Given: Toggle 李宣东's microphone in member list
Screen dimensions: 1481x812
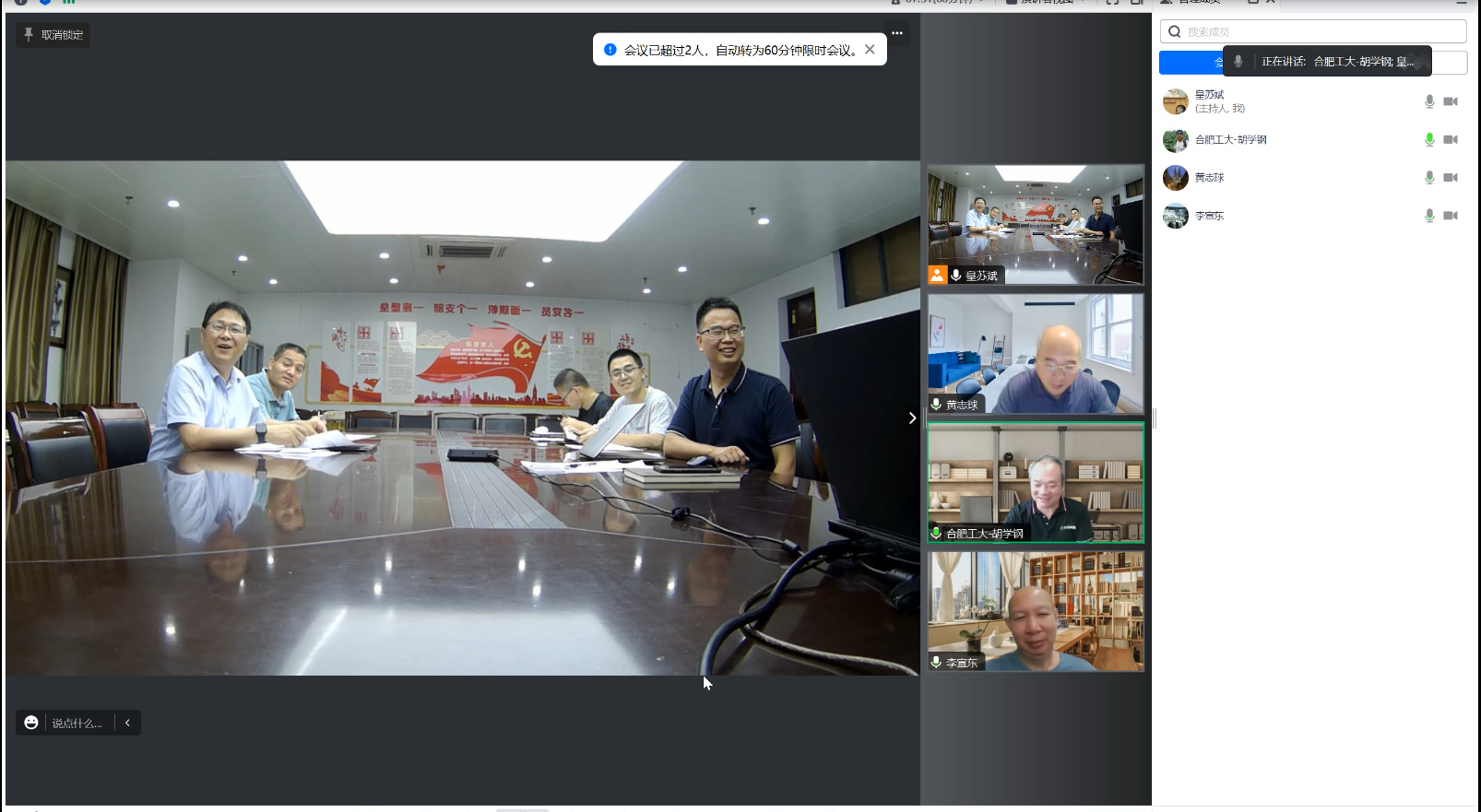Looking at the screenshot, I should tap(1429, 216).
